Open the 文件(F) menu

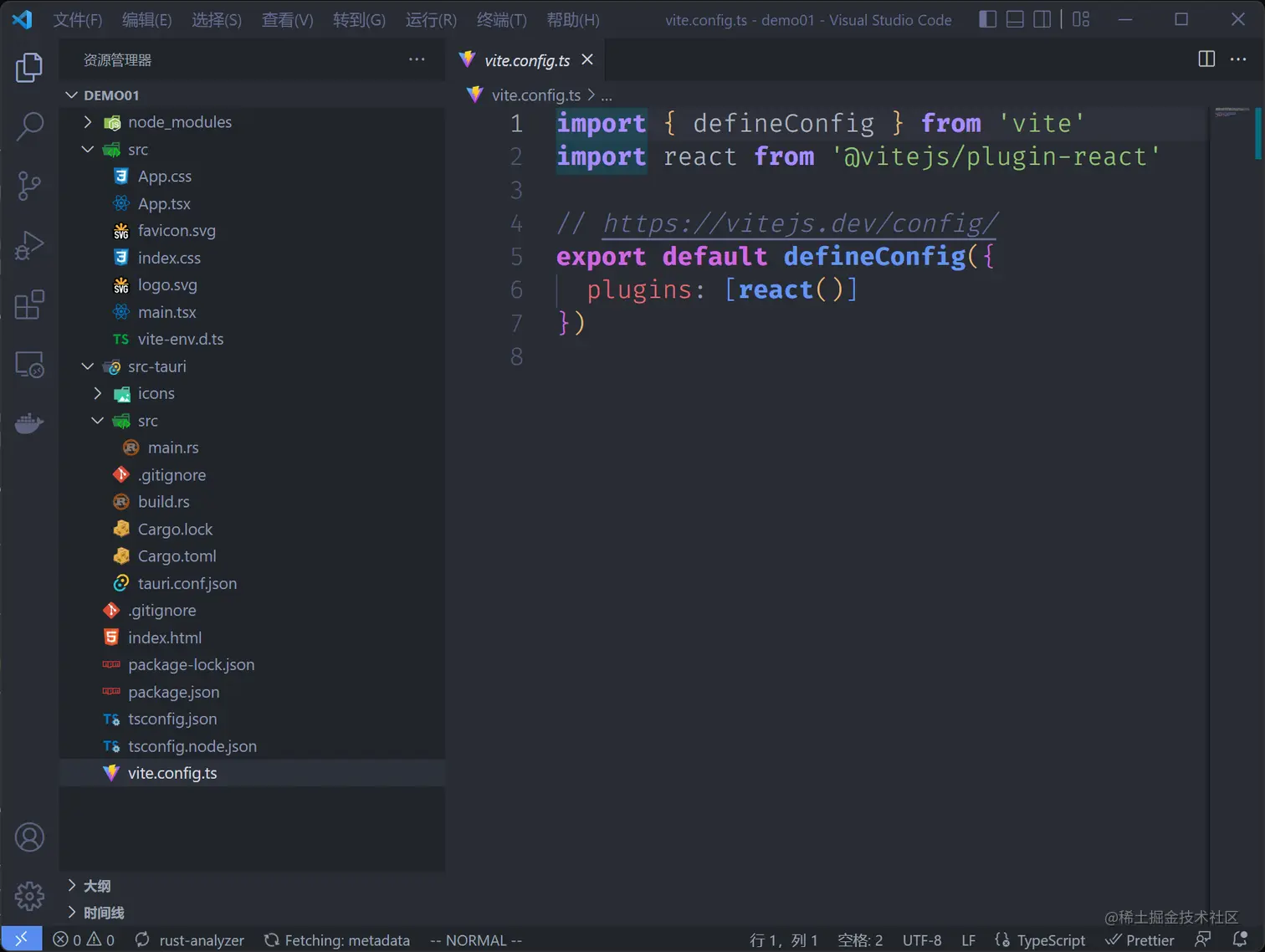[78, 20]
